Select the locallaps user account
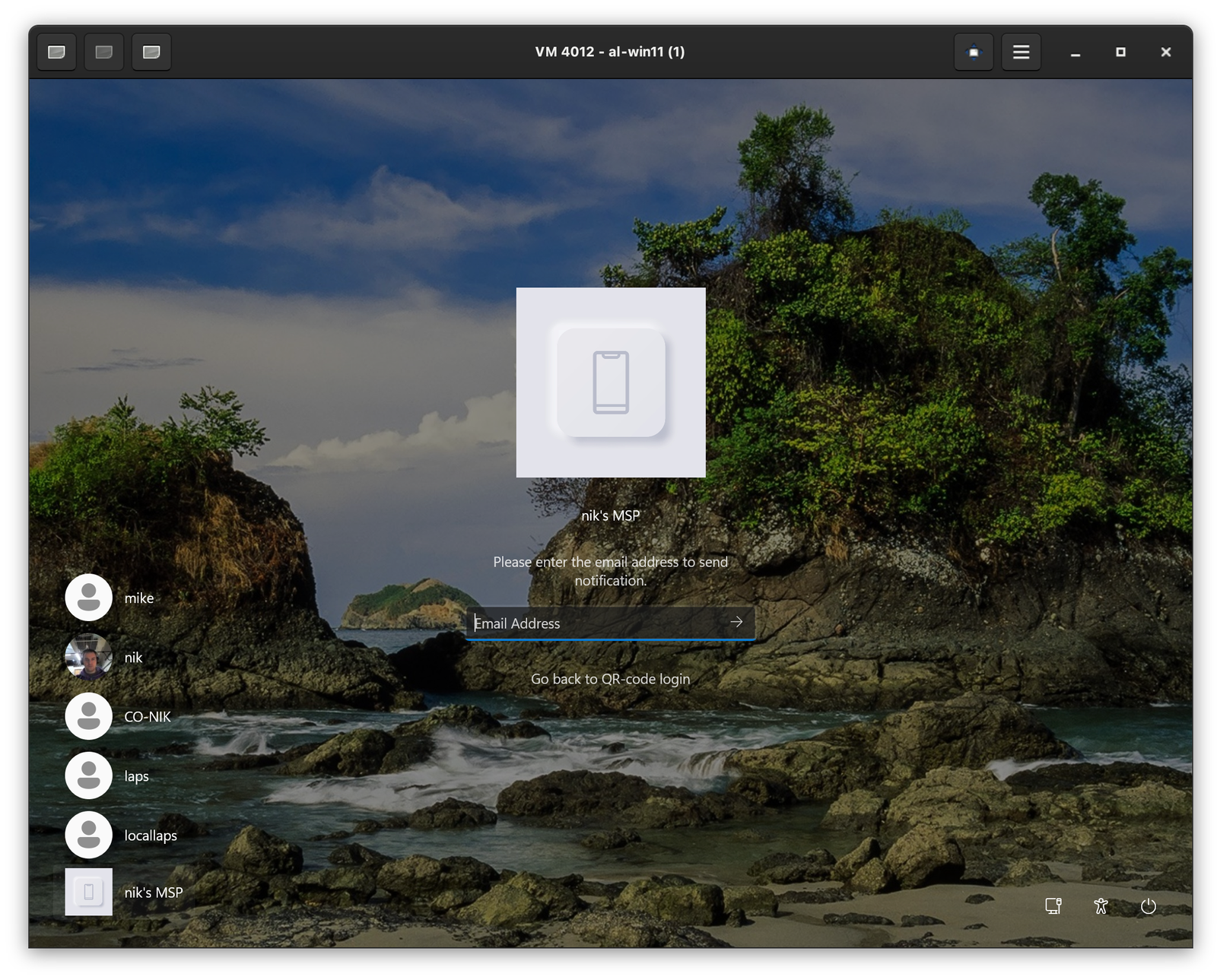 89,835
